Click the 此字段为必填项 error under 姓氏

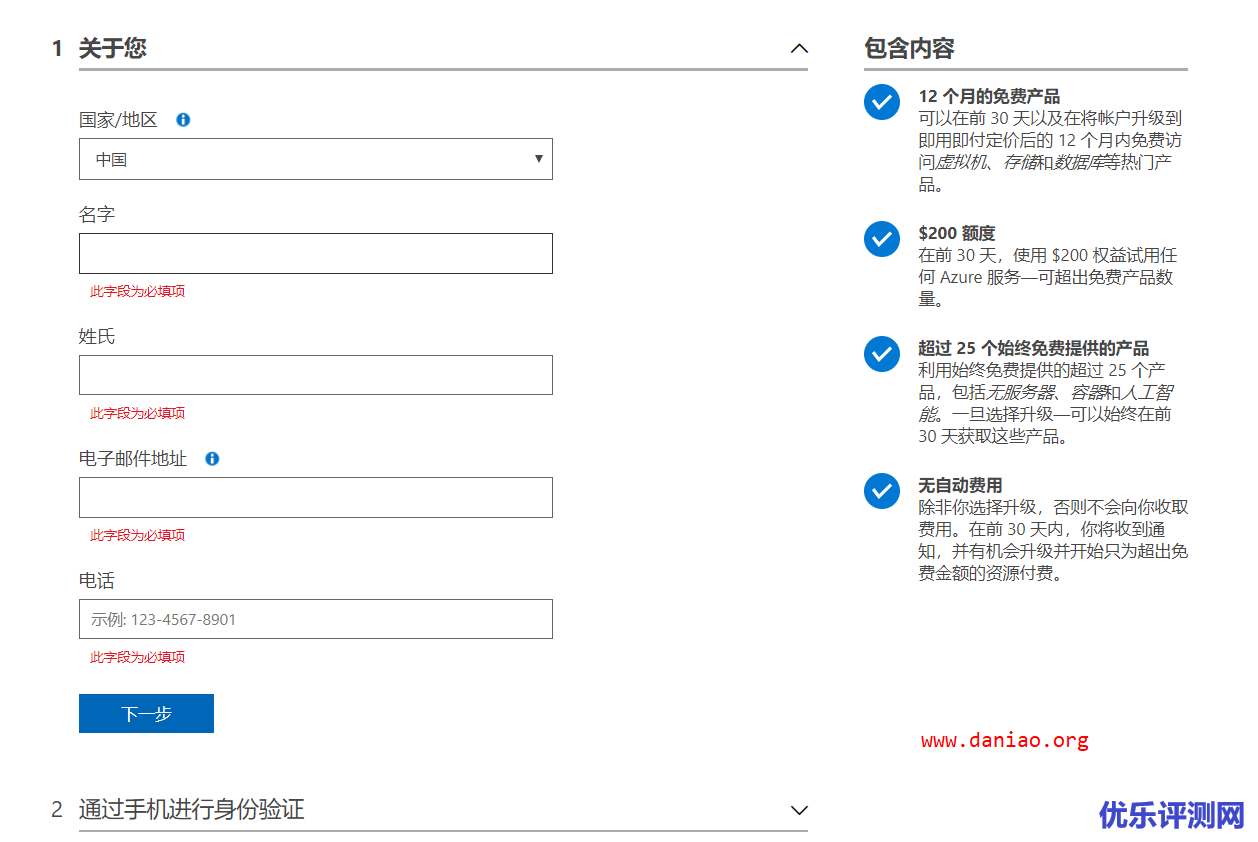click(138, 414)
